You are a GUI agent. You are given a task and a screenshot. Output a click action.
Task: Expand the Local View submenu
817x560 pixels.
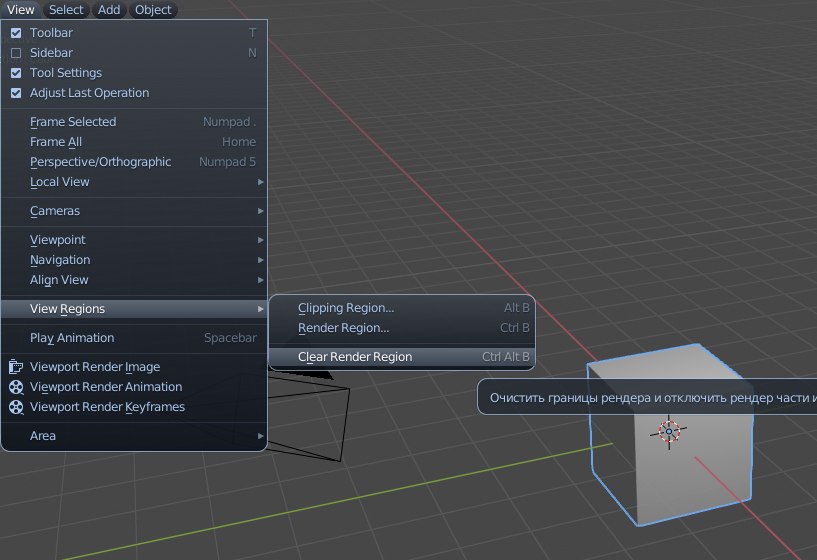134,182
